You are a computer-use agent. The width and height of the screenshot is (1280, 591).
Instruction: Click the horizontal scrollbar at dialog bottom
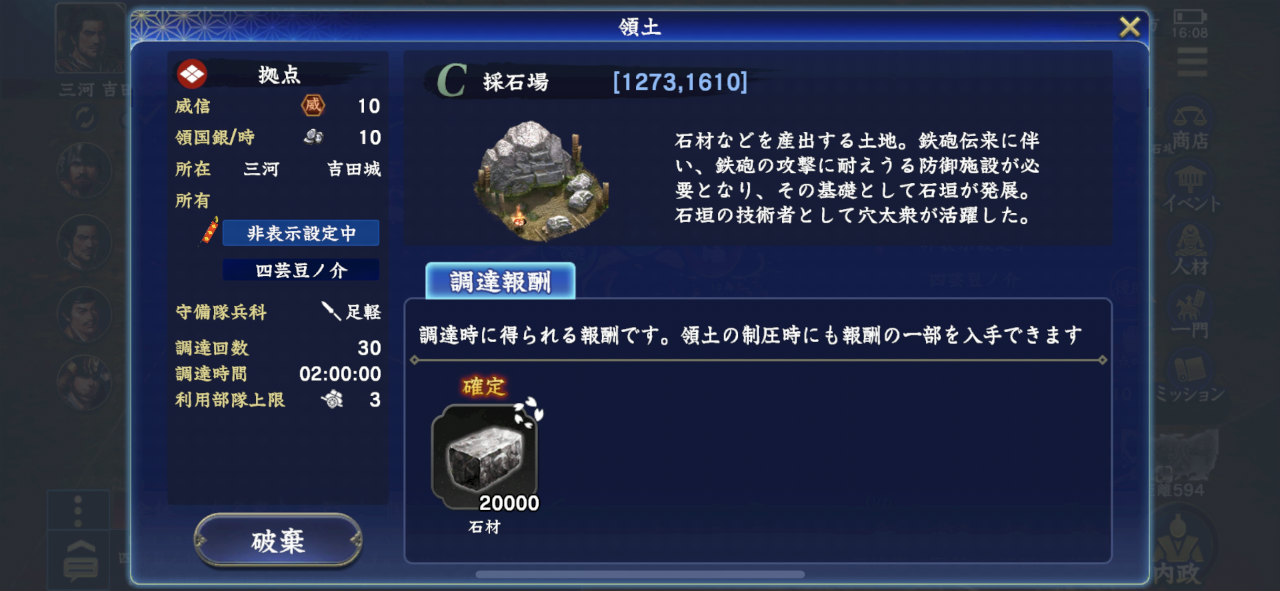640,574
